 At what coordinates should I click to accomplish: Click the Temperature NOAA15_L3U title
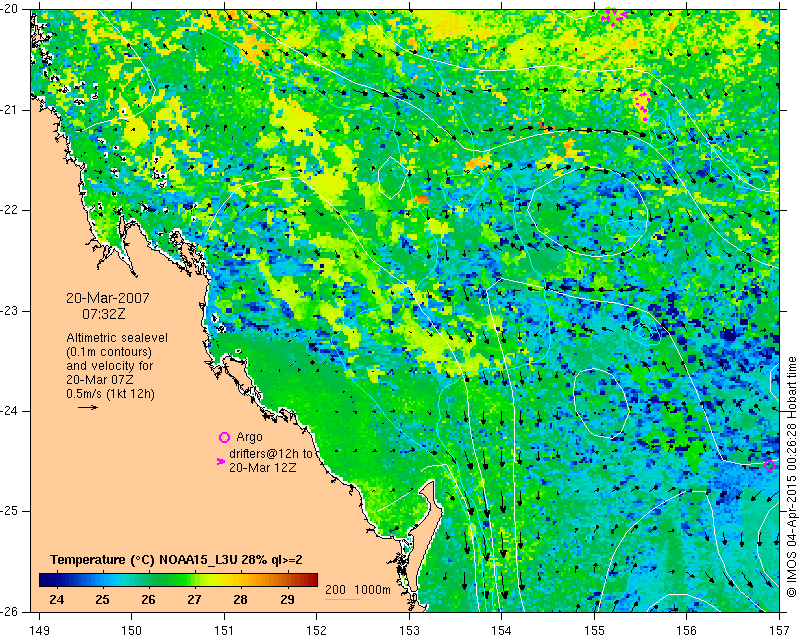pos(177,560)
